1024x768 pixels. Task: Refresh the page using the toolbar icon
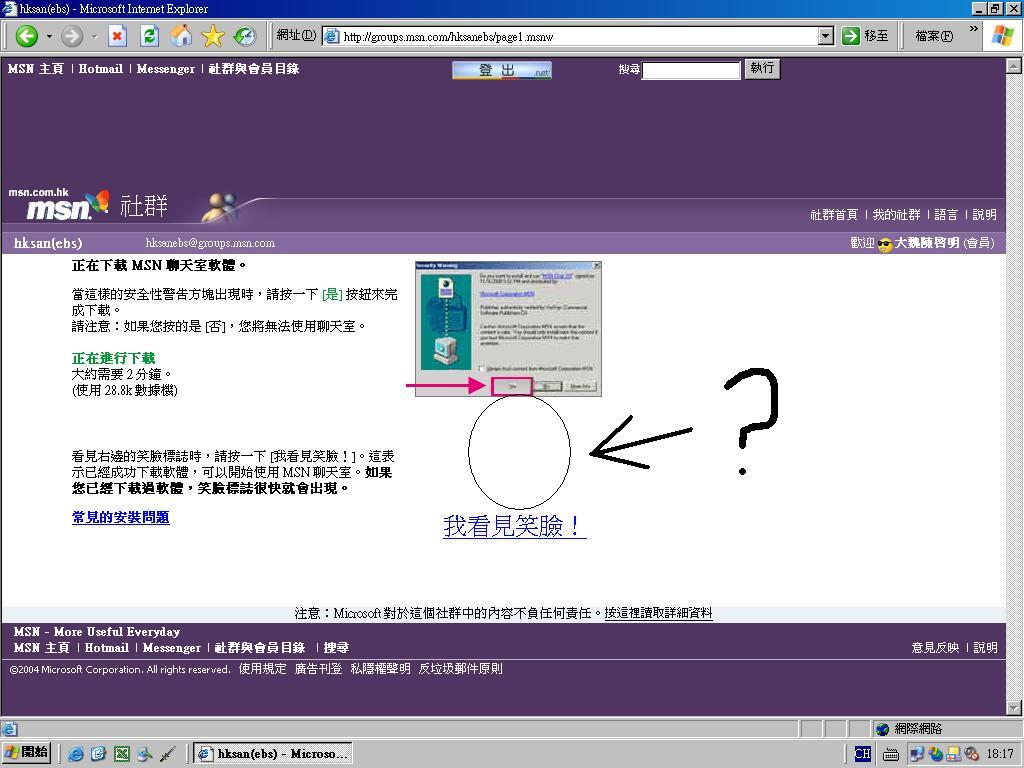coord(150,36)
